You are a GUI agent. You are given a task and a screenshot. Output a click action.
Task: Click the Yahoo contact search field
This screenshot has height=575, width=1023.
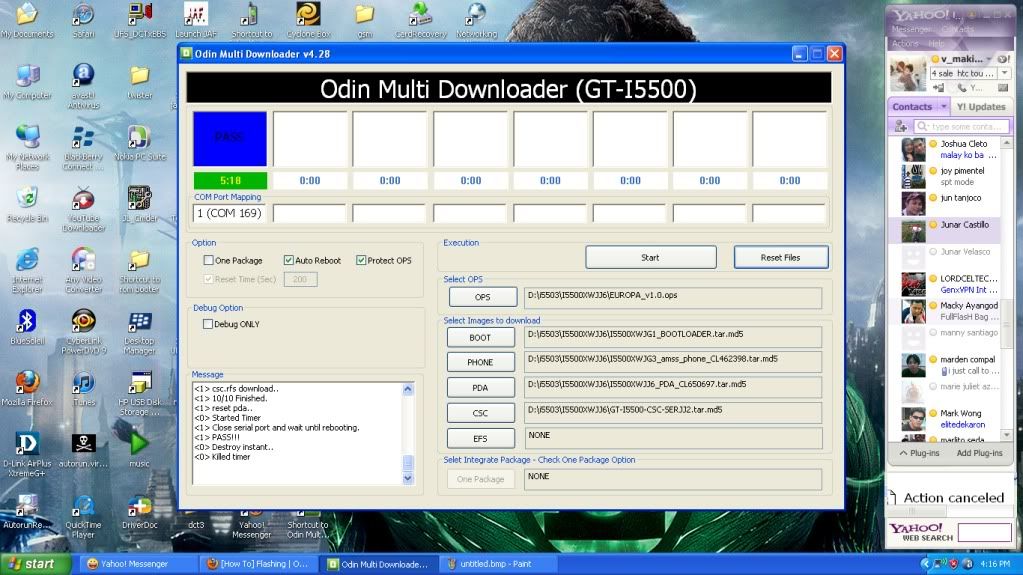[961, 127]
